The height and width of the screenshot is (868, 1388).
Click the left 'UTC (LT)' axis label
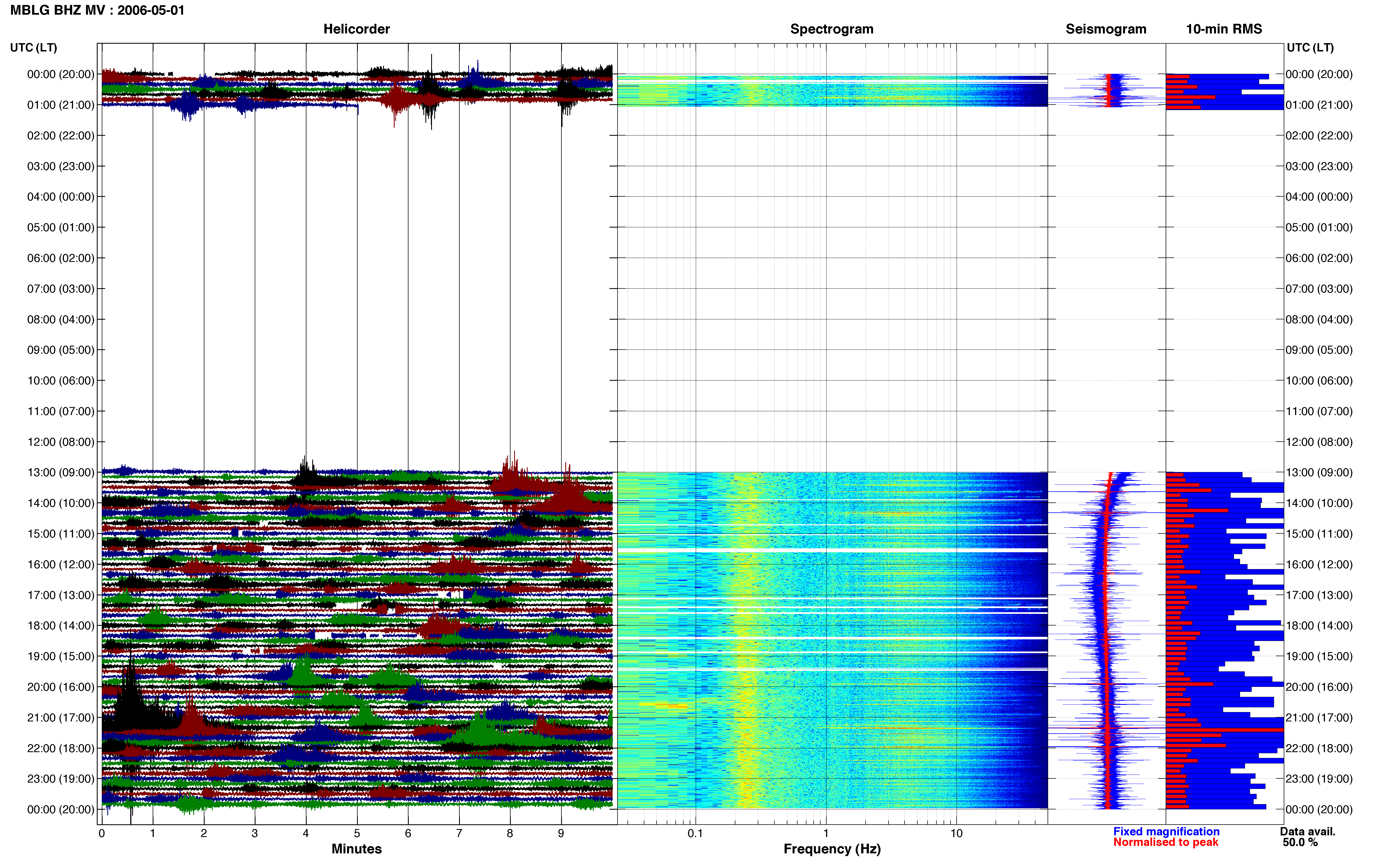point(34,48)
